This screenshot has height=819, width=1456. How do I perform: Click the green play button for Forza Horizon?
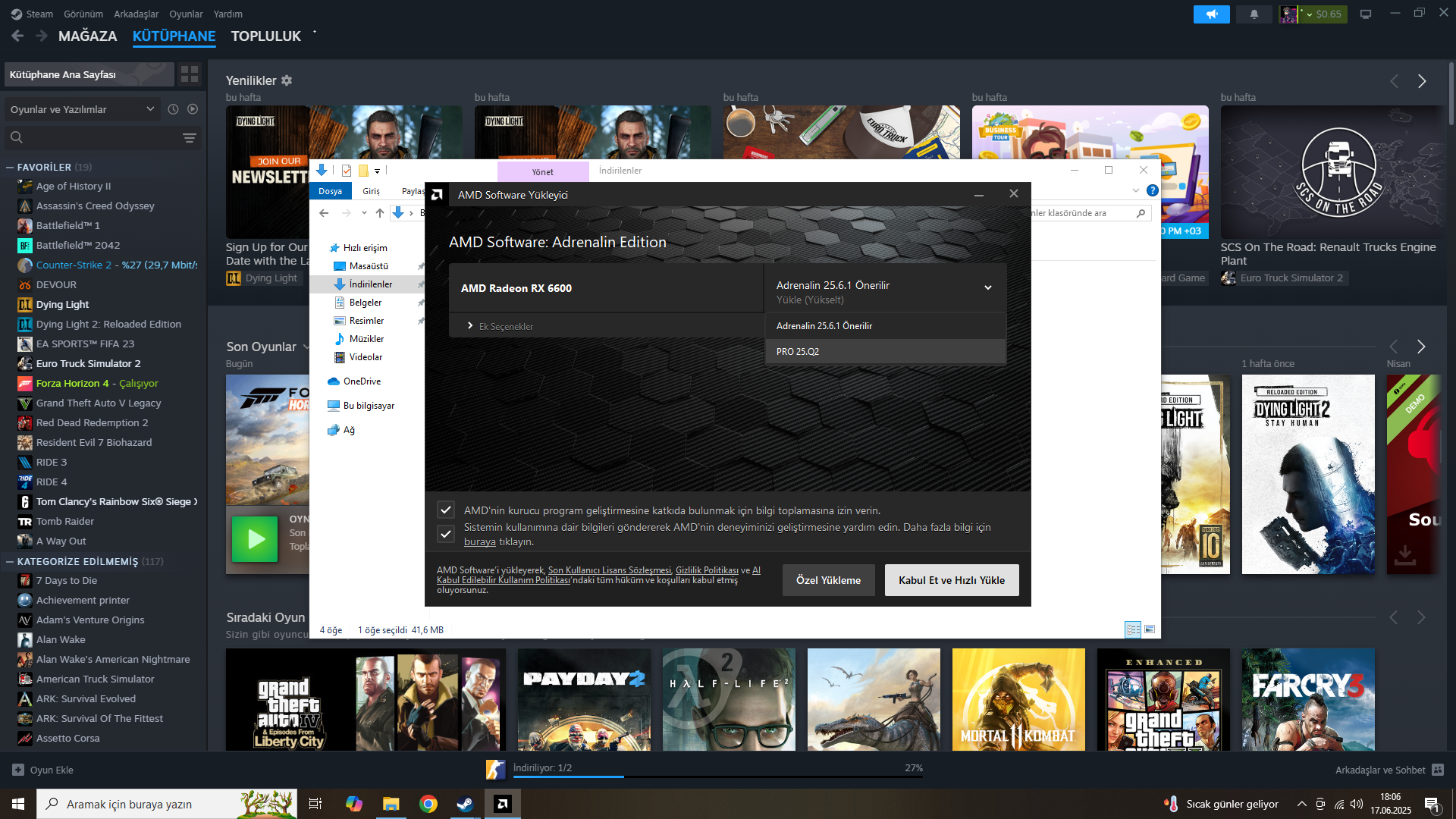coord(255,539)
